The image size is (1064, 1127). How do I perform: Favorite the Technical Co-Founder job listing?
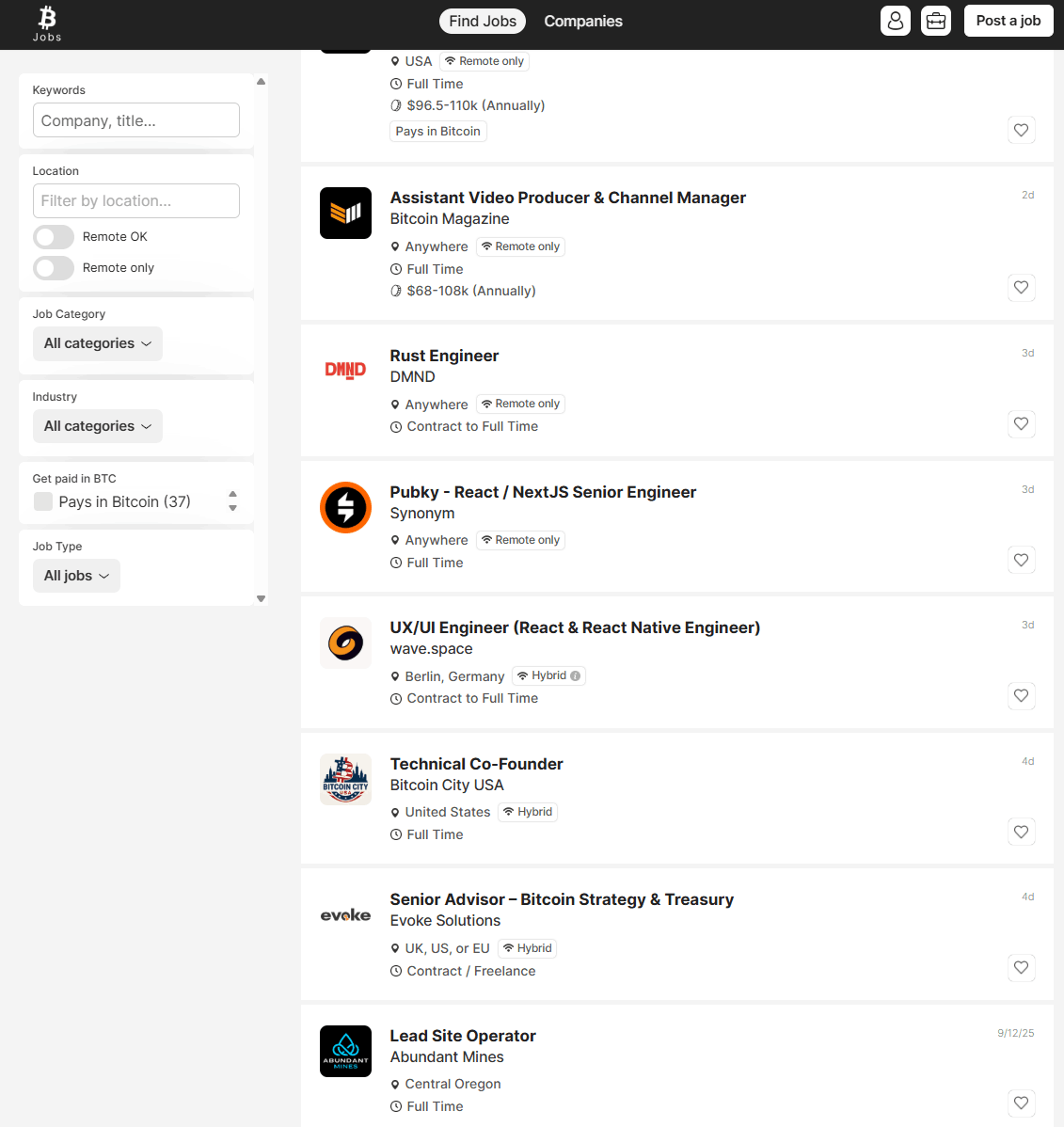tap(1021, 832)
